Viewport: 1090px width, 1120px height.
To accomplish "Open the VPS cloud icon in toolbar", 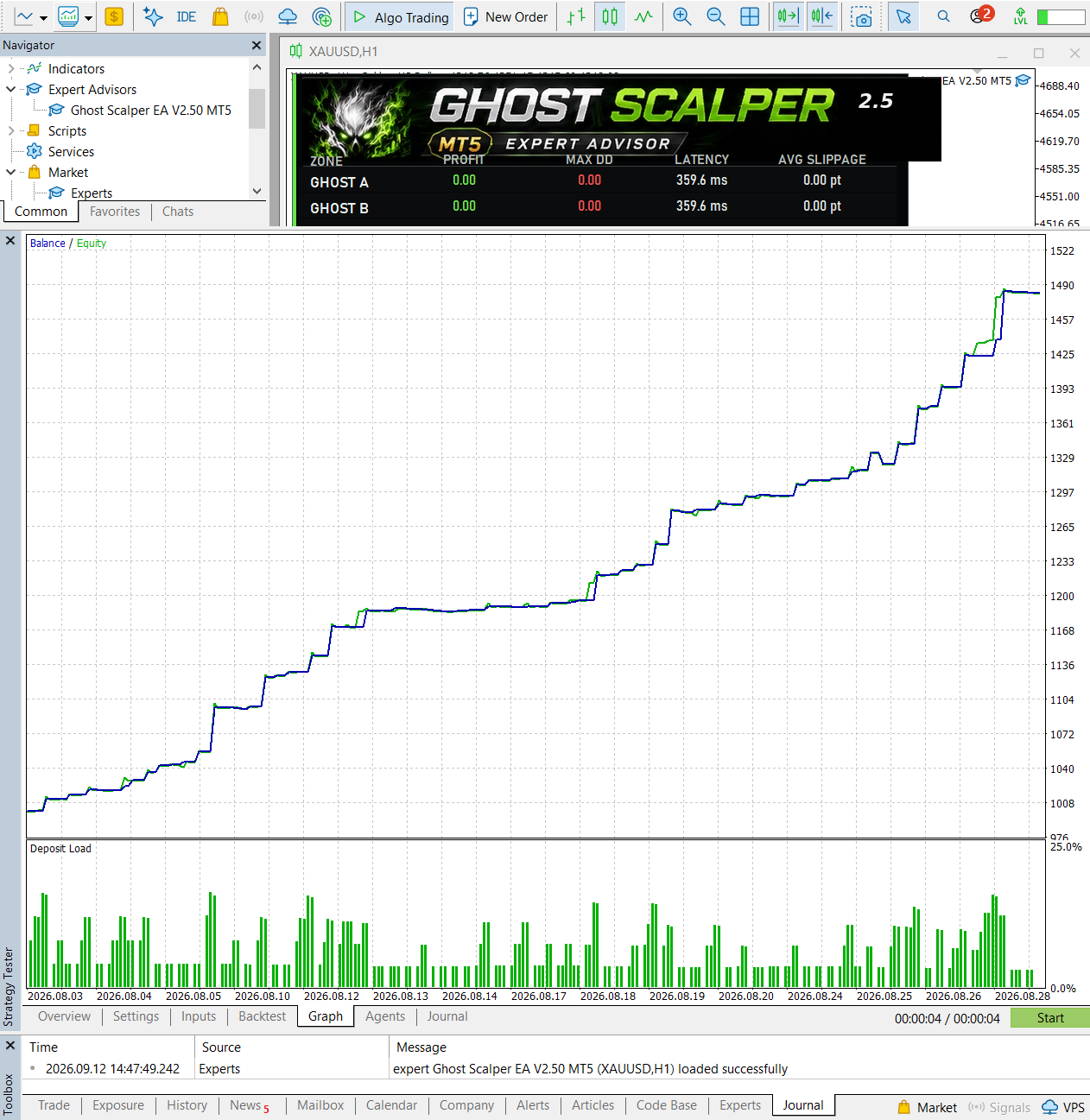I will pyautogui.click(x=288, y=16).
